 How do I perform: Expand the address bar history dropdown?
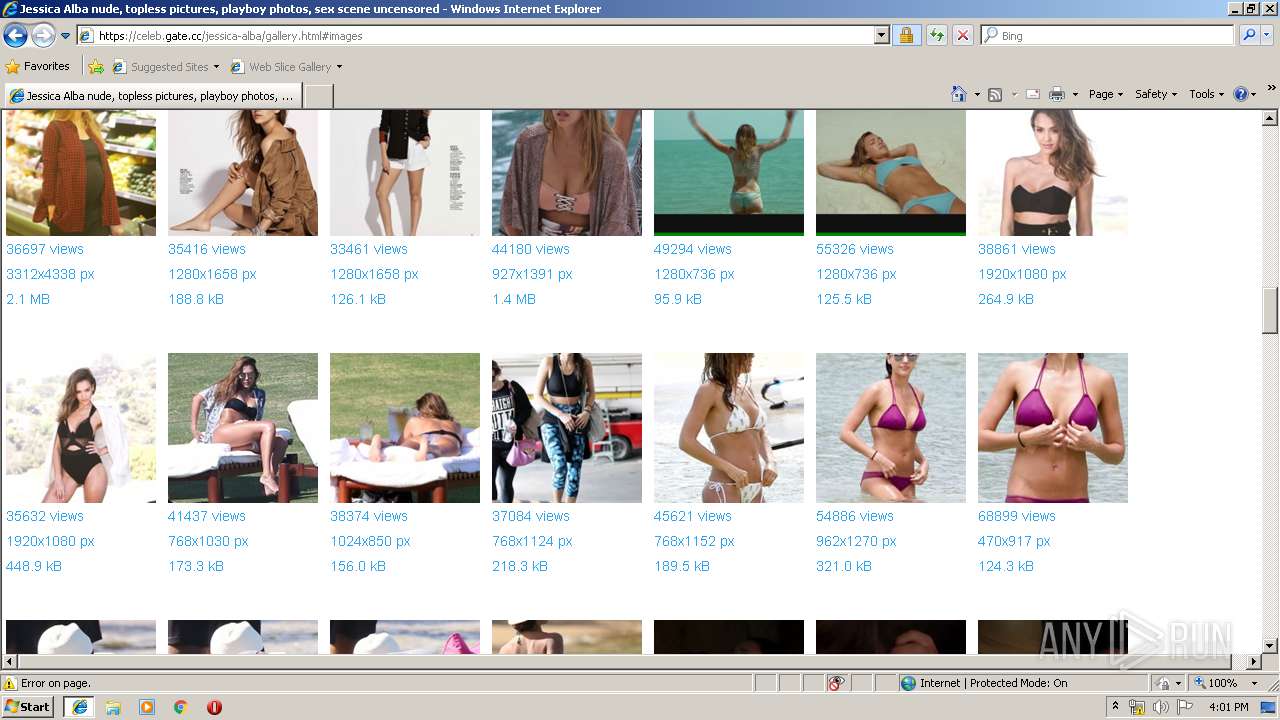tap(881, 36)
